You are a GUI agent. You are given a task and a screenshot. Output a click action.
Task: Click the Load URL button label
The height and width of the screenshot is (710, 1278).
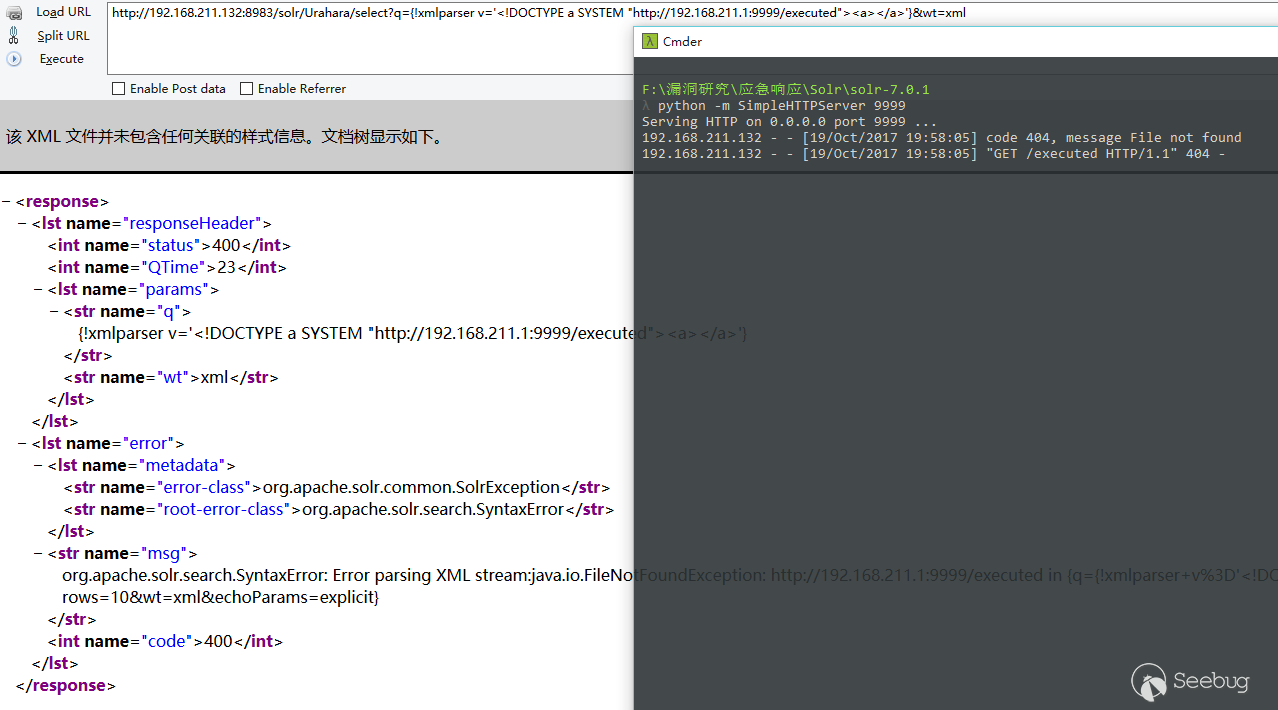(x=63, y=12)
